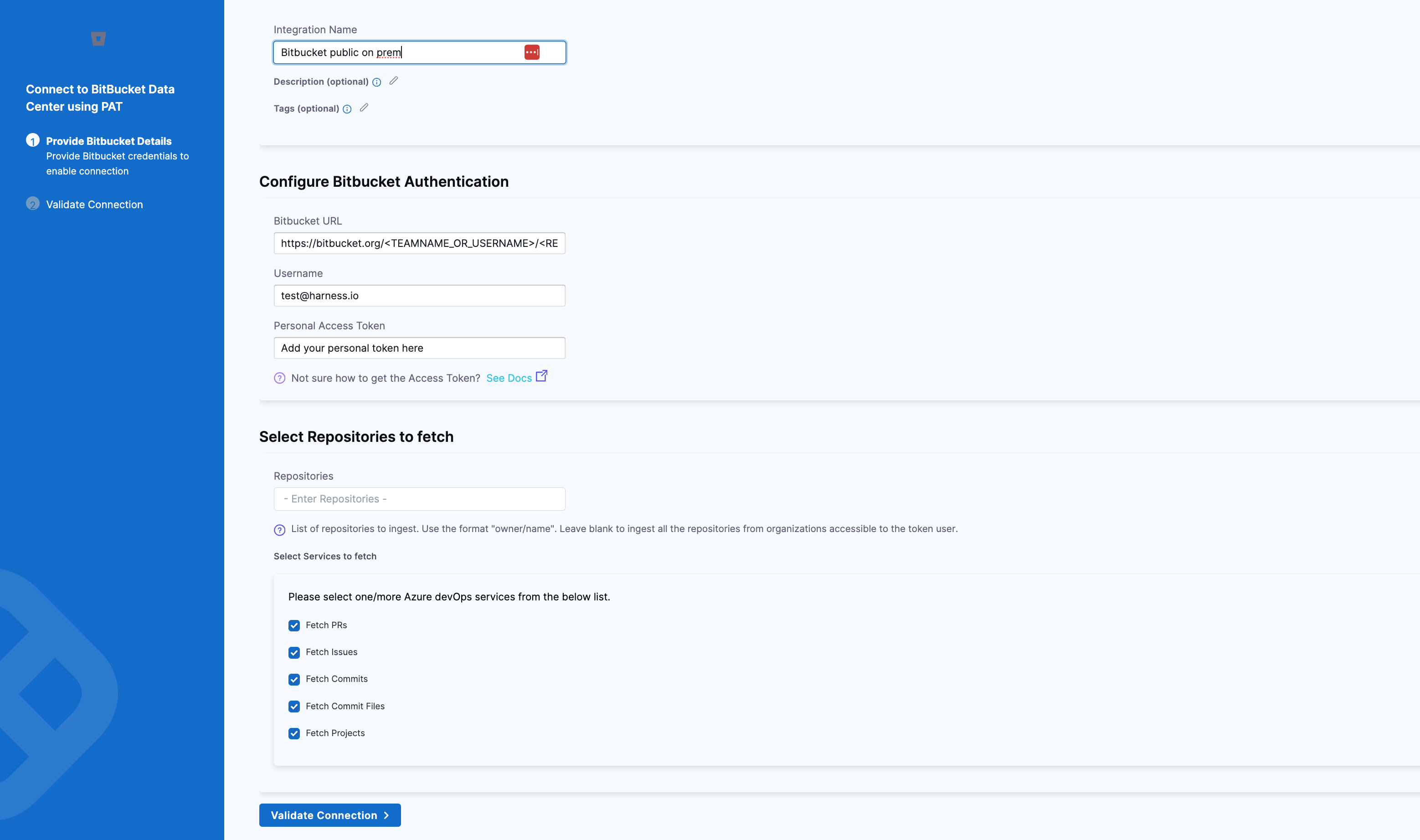The image size is (1420, 840).
Task: Click the info icon next to Description (optional)
Action: [376, 82]
